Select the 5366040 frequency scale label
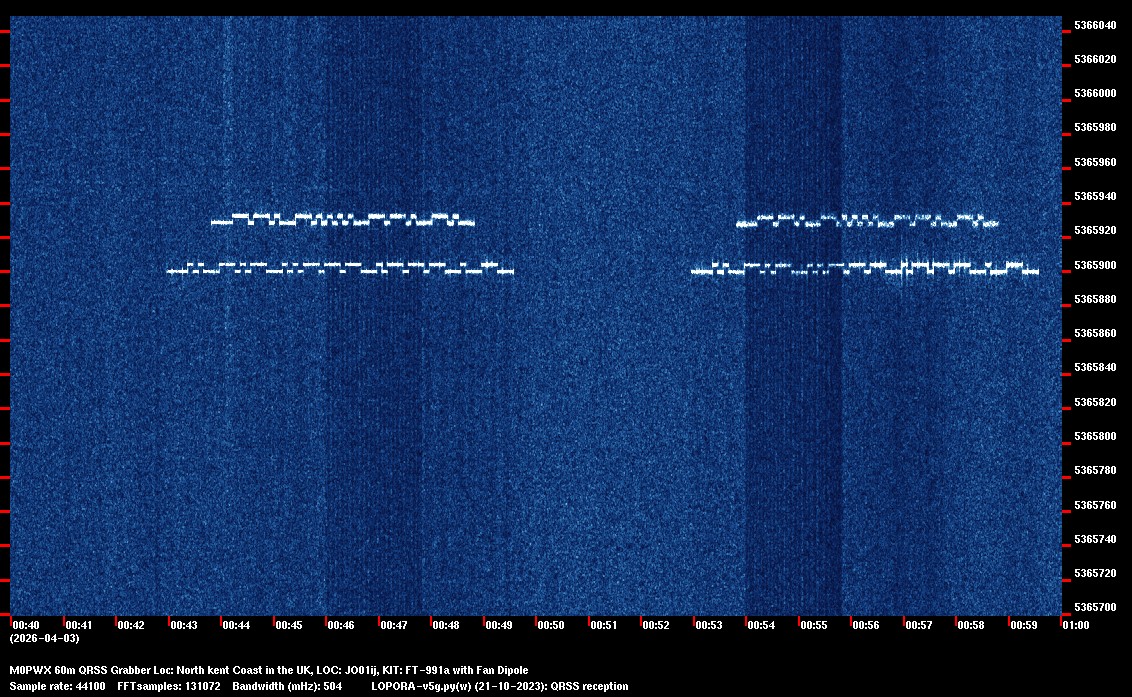Image resolution: width=1132 pixels, height=697 pixels. 1095,25
